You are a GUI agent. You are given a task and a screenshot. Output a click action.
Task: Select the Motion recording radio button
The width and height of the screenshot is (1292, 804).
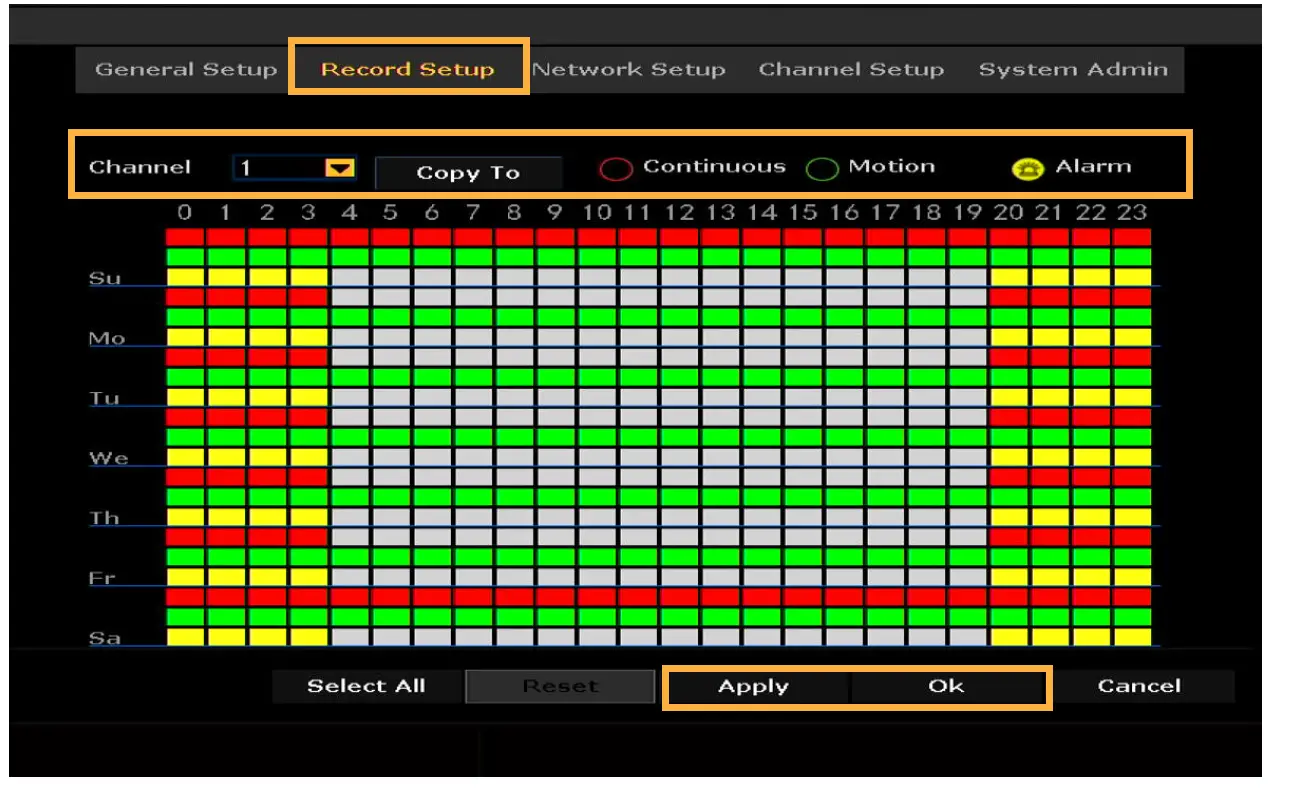[x=821, y=169]
